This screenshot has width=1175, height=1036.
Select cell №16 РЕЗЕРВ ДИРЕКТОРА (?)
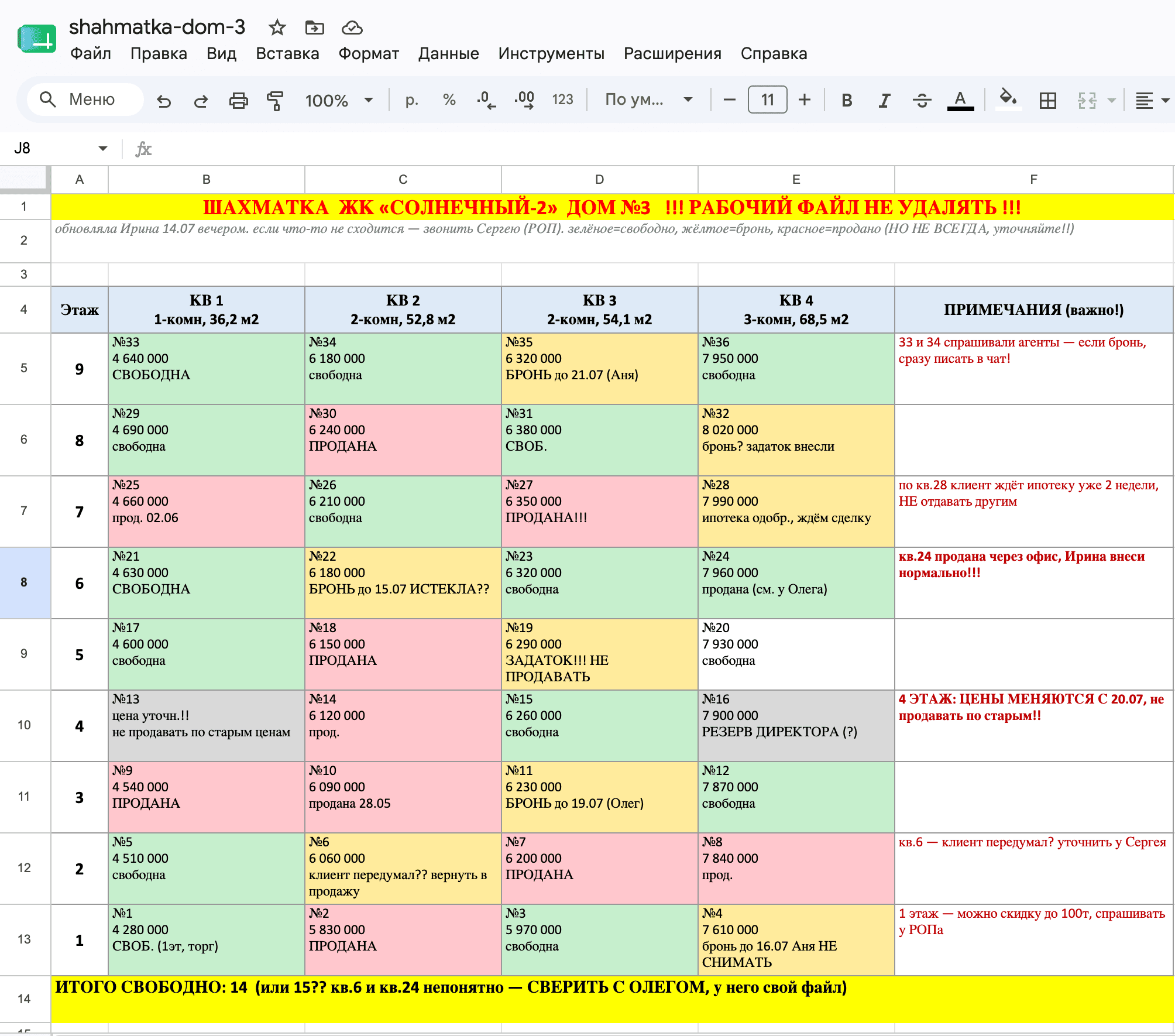pos(796,726)
